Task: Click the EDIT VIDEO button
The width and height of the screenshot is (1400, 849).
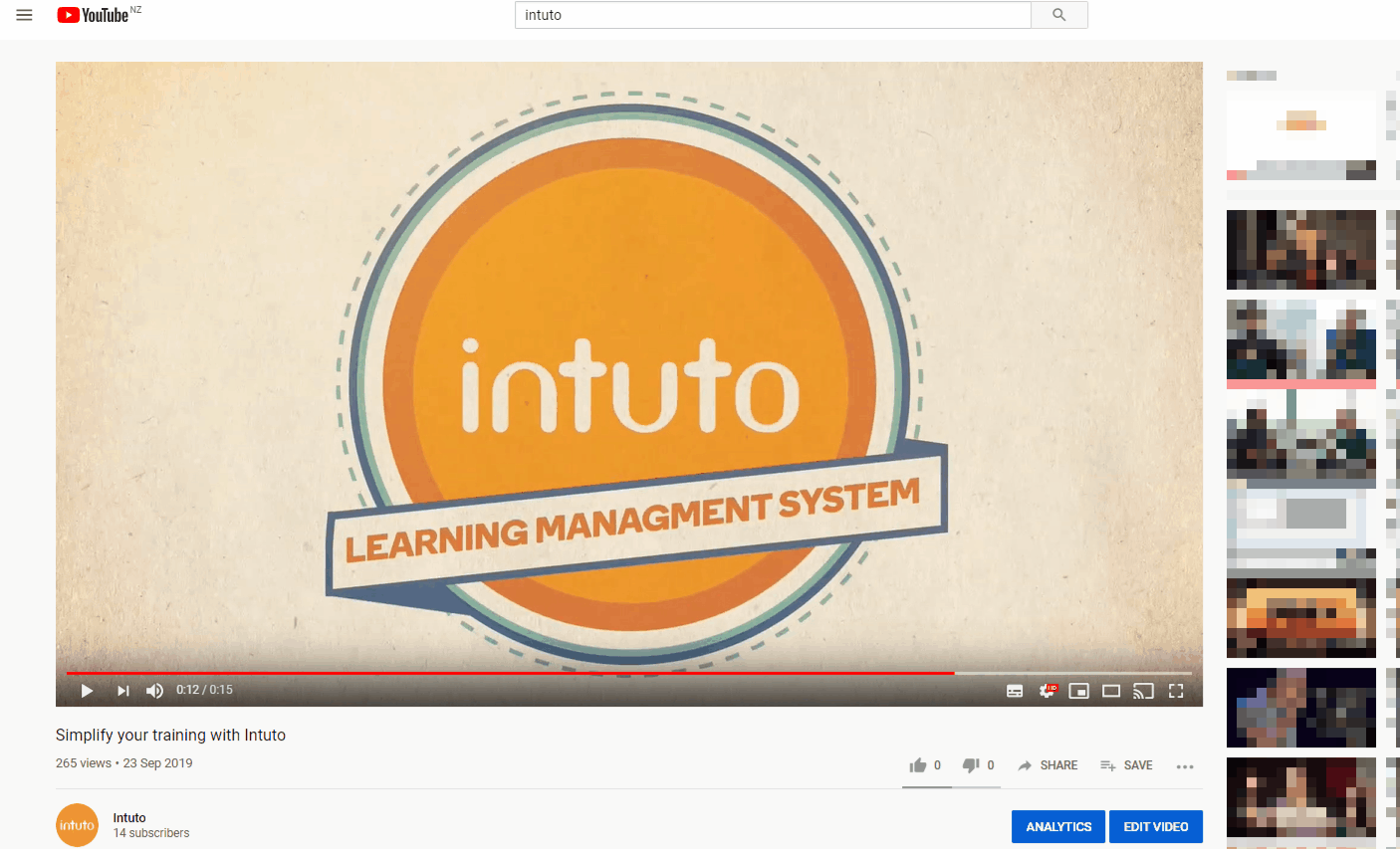Action: [1156, 827]
